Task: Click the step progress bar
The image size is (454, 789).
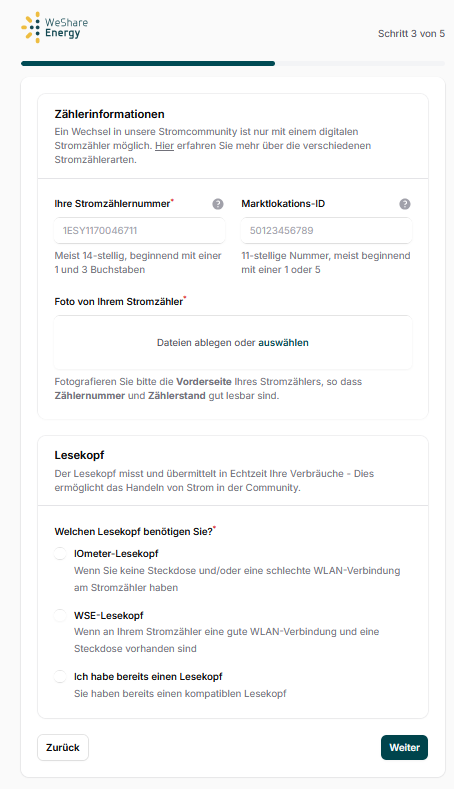Action: (233, 64)
